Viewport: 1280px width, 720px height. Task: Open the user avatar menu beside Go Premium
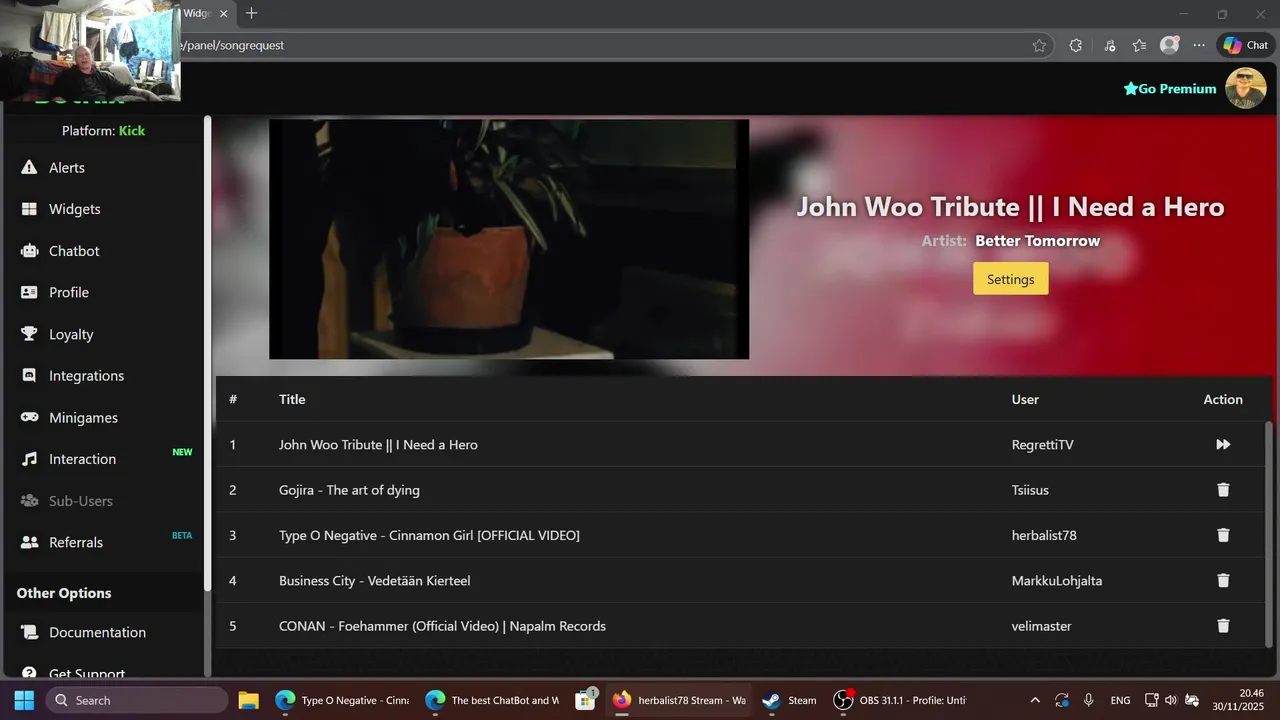[1246, 88]
